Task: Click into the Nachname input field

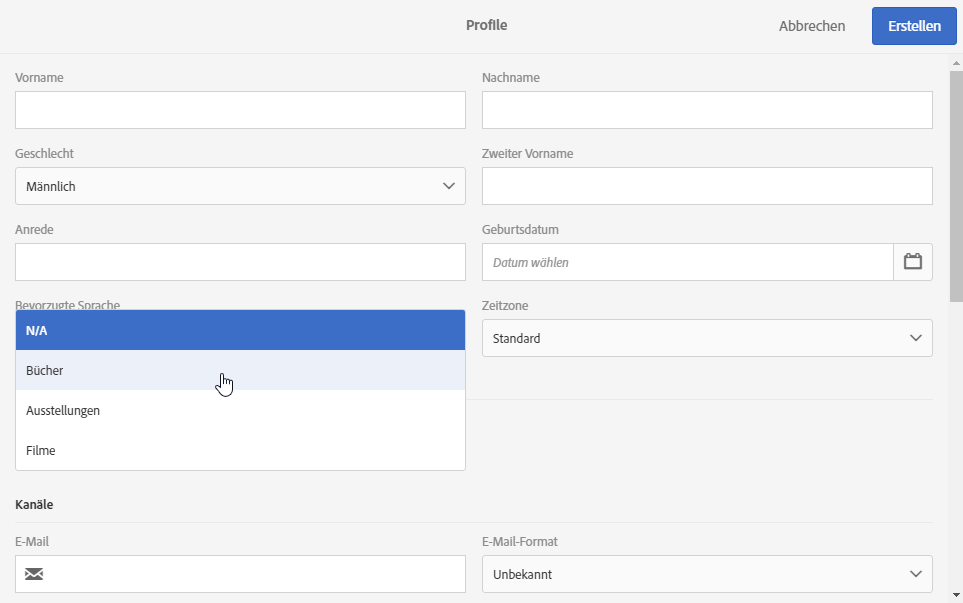Action: point(706,110)
